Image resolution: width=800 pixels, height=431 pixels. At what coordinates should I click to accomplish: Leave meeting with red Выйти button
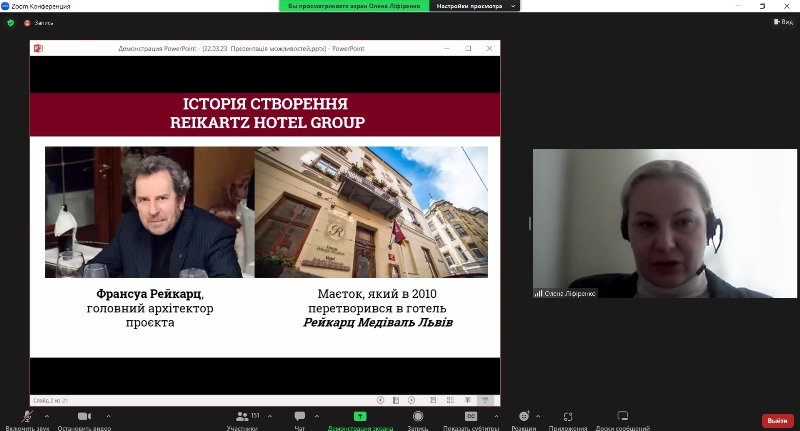778,420
